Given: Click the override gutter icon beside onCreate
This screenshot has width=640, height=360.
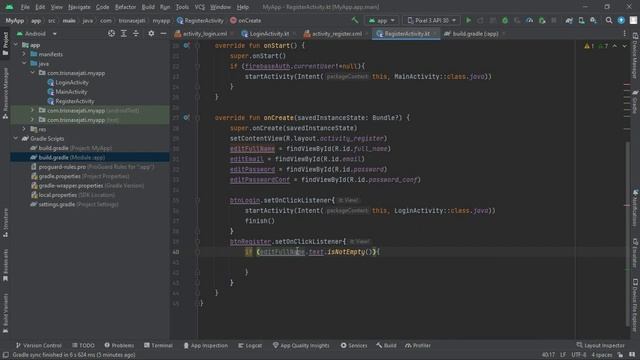Looking at the screenshot, I should (187, 118).
